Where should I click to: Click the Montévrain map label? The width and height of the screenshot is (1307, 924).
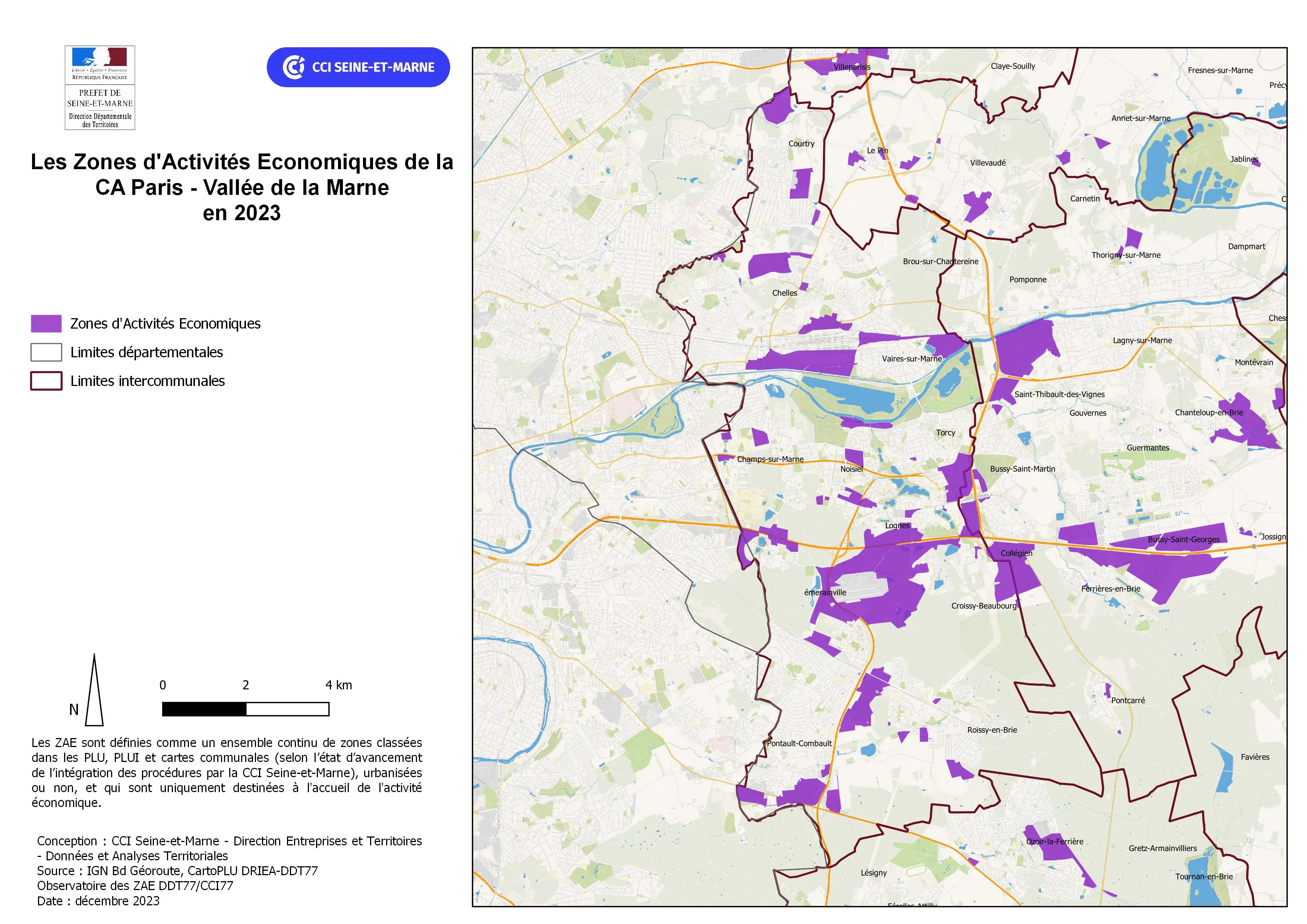1253,363
